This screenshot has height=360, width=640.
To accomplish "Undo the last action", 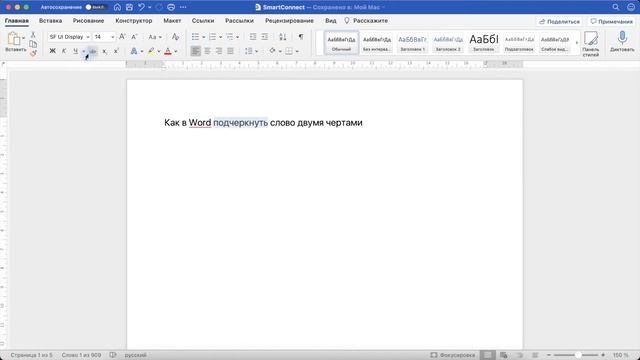I will click(x=142, y=7).
